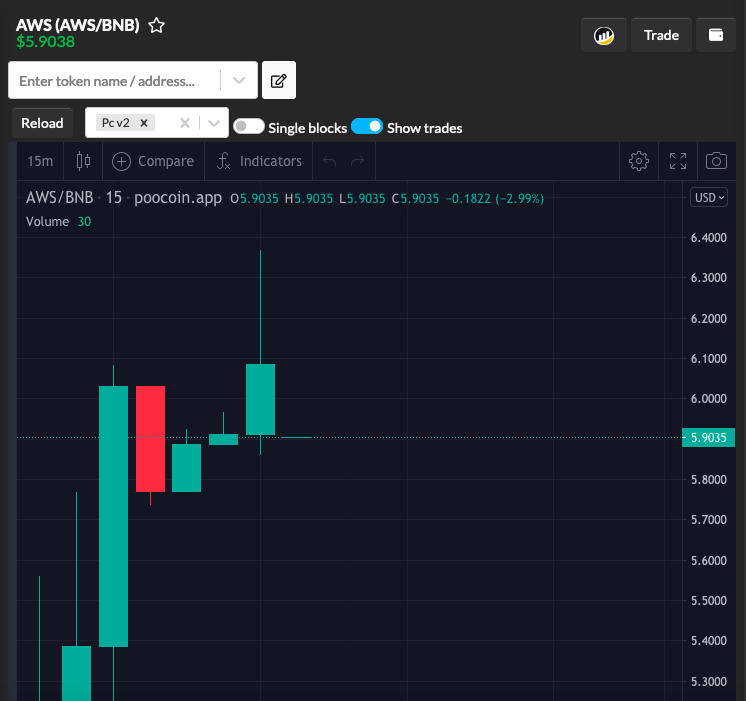
Task: Open the USD currency dropdown
Action: [x=709, y=197]
